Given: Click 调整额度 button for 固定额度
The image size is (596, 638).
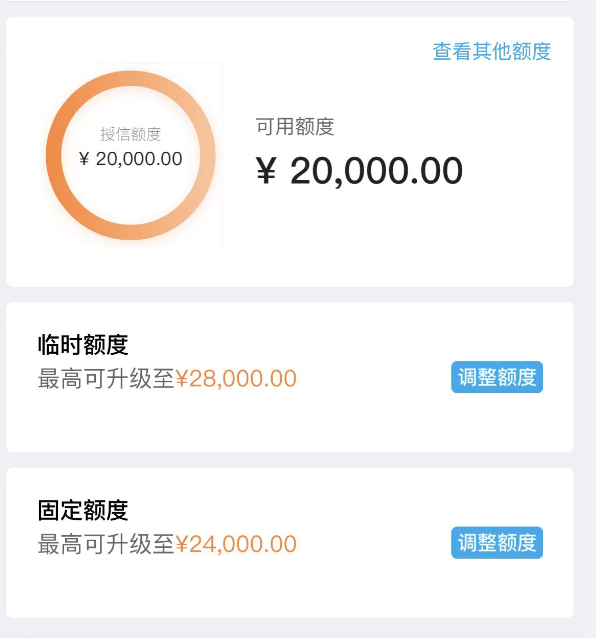Looking at the screenshot, I should (x=497, y=542).
